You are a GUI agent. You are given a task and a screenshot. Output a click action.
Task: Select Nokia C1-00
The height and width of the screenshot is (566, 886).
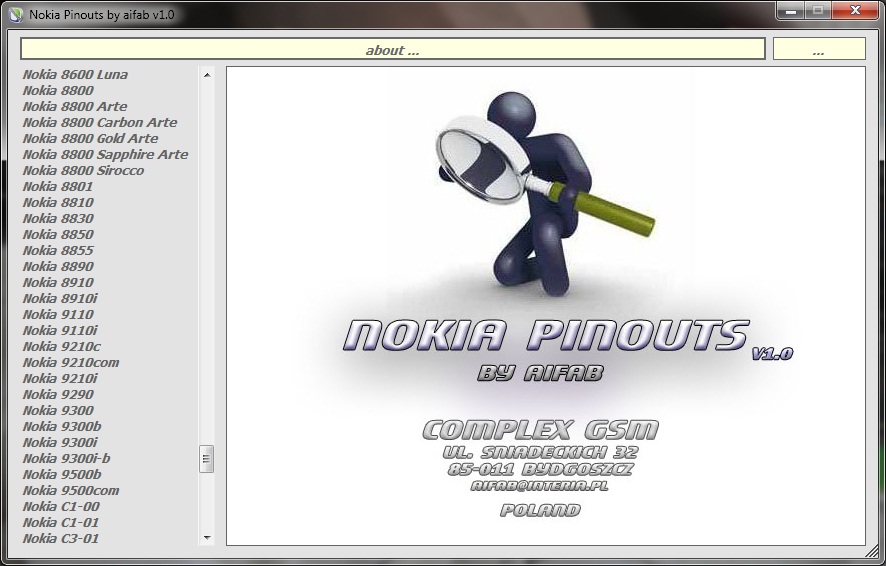click(x=61, y=507)
